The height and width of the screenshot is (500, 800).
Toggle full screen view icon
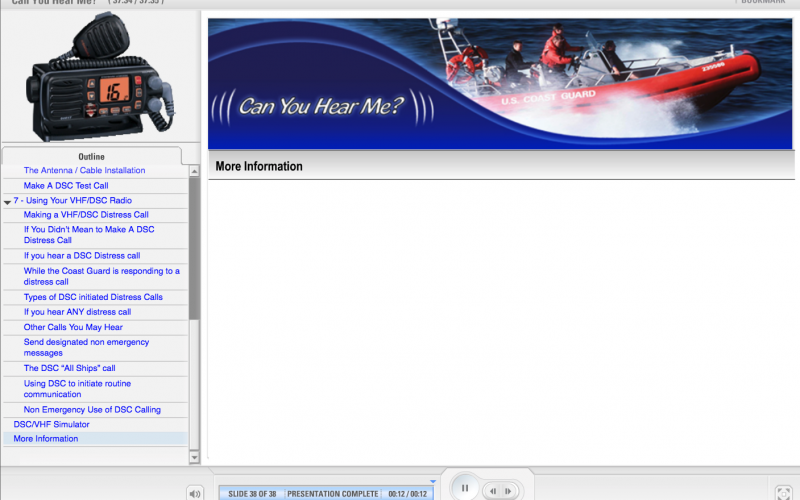pos(784,493)
